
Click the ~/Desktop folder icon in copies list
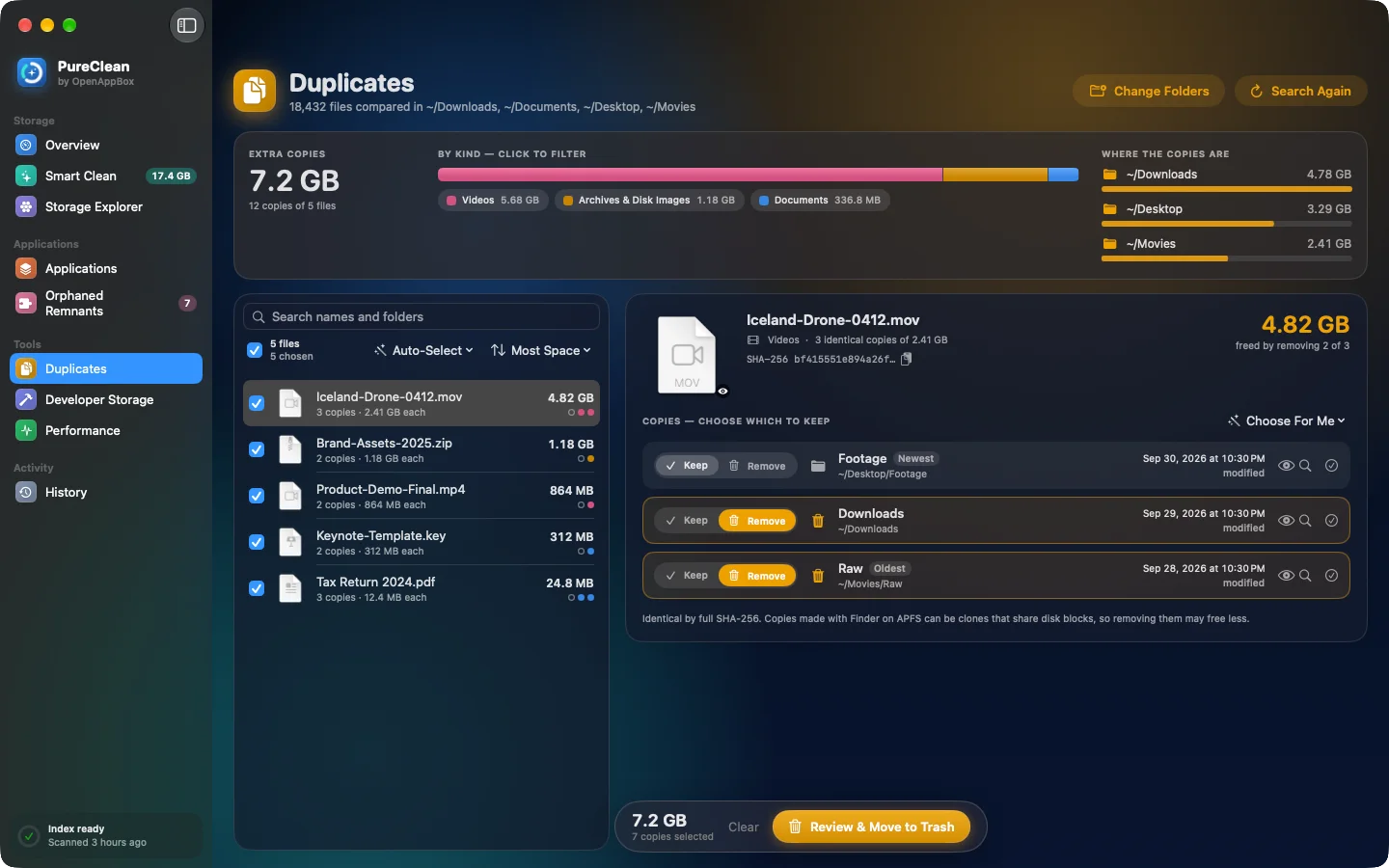(1110, 209)
